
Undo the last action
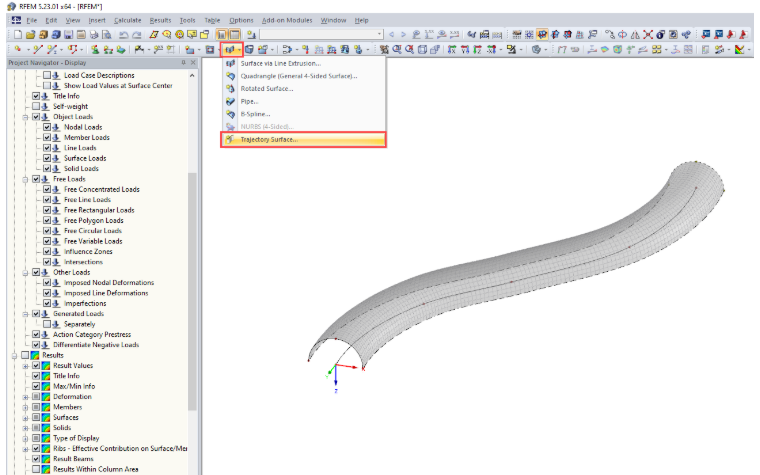click(124, 35)
